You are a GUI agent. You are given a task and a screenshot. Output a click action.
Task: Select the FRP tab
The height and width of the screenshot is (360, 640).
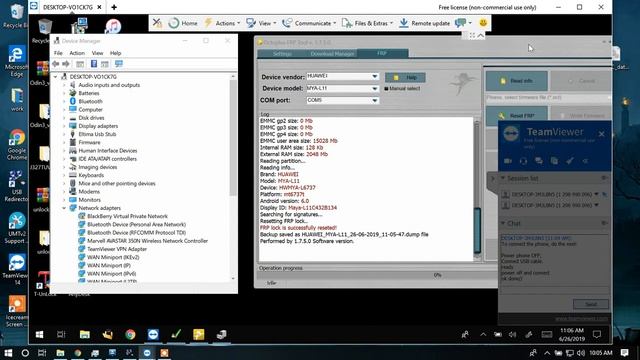click(382, 53)
